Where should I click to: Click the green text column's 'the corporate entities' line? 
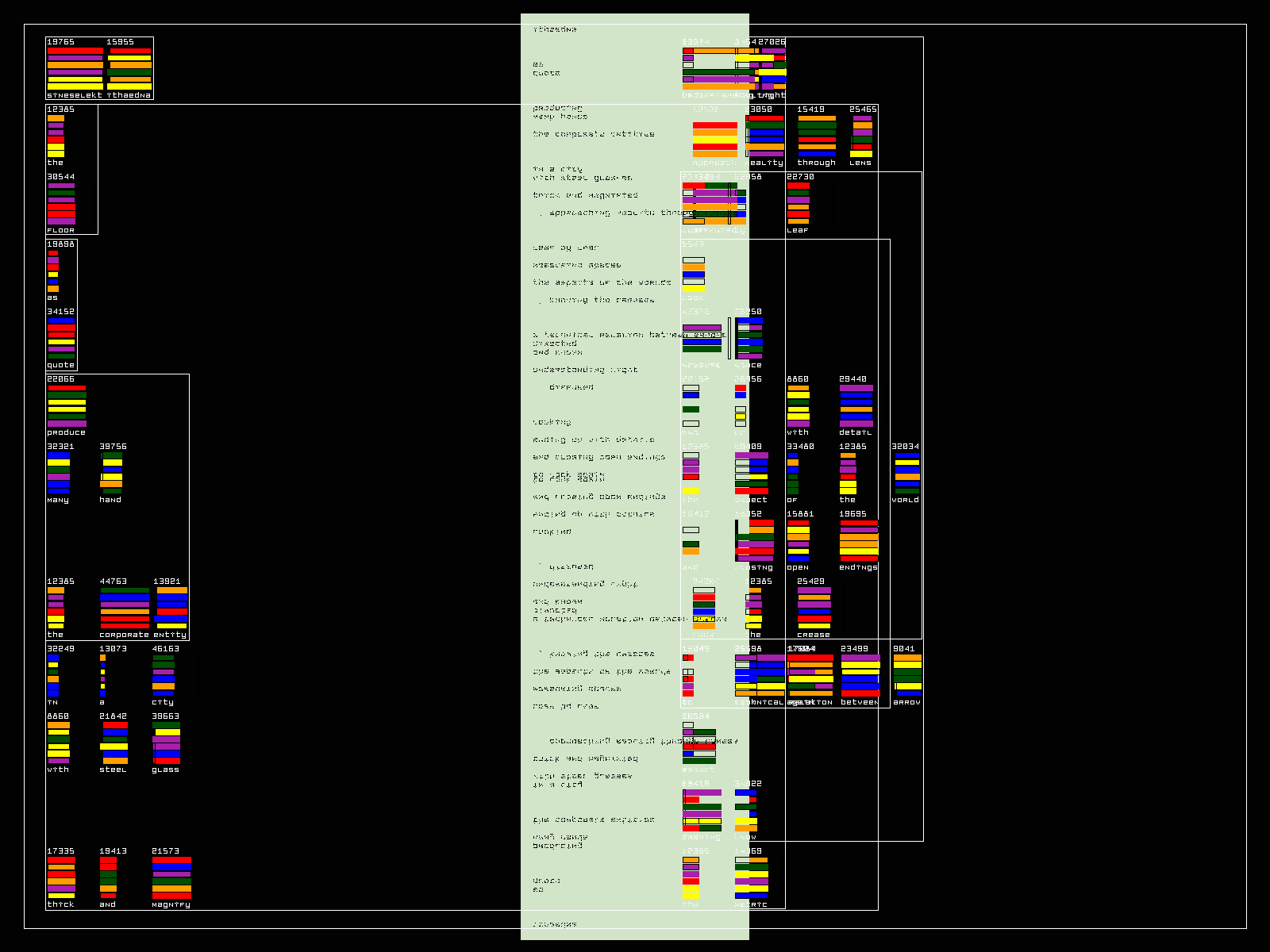594,134
